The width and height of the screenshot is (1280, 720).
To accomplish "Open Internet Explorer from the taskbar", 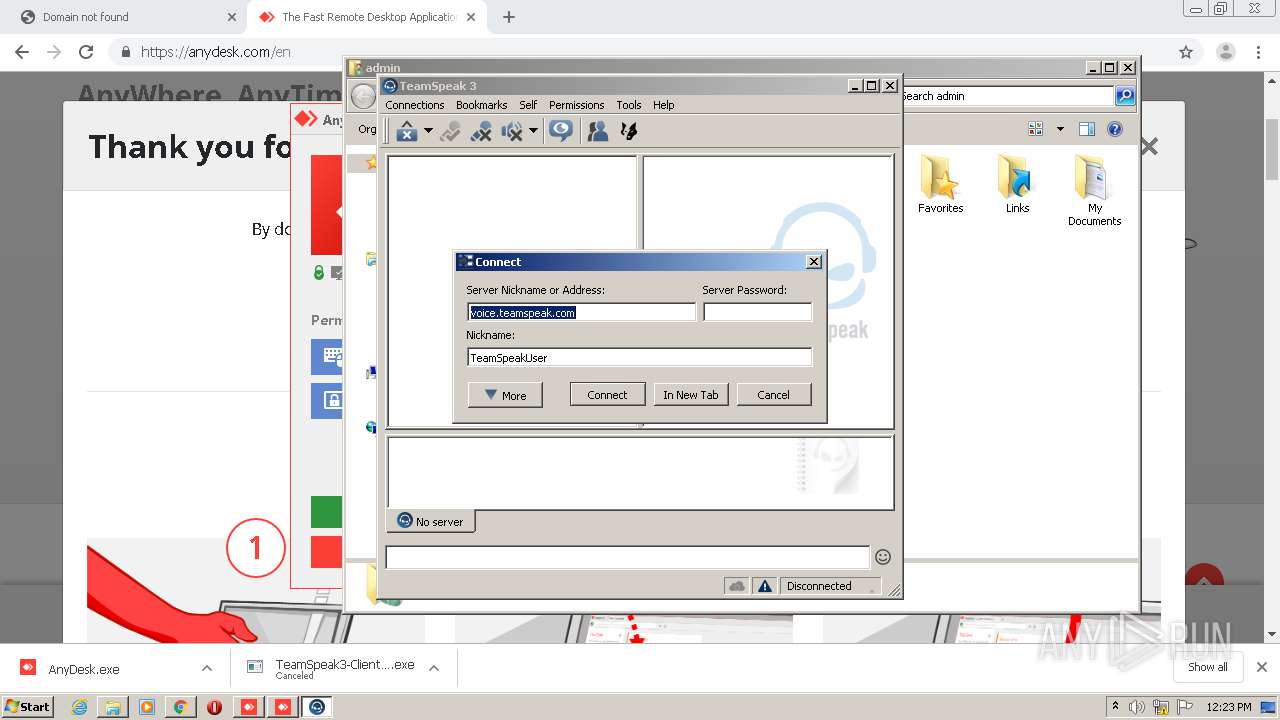I will [x=79, y=707].
